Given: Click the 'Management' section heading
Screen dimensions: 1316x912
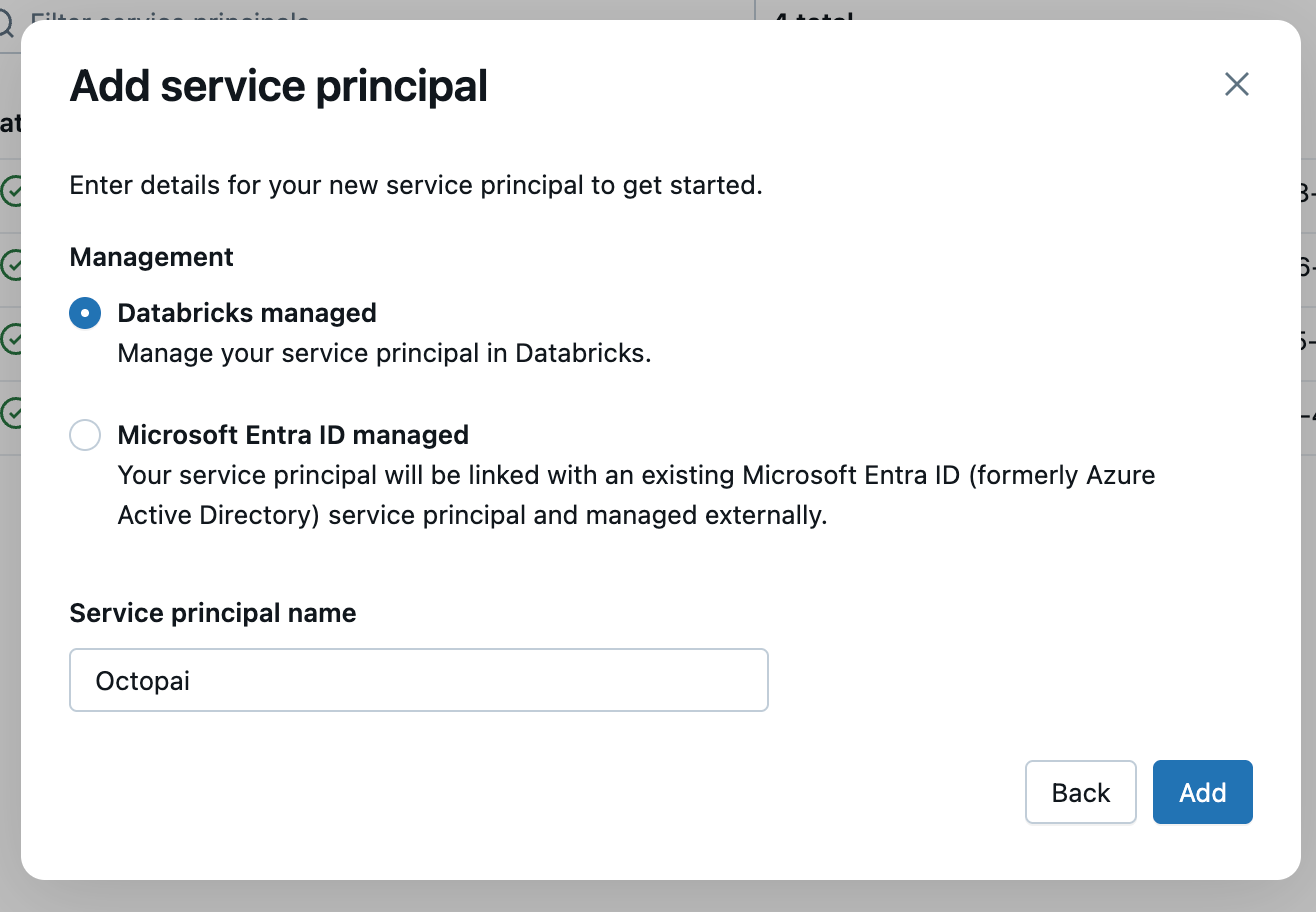Looking at the screenshot, I should tap(151, 257).
